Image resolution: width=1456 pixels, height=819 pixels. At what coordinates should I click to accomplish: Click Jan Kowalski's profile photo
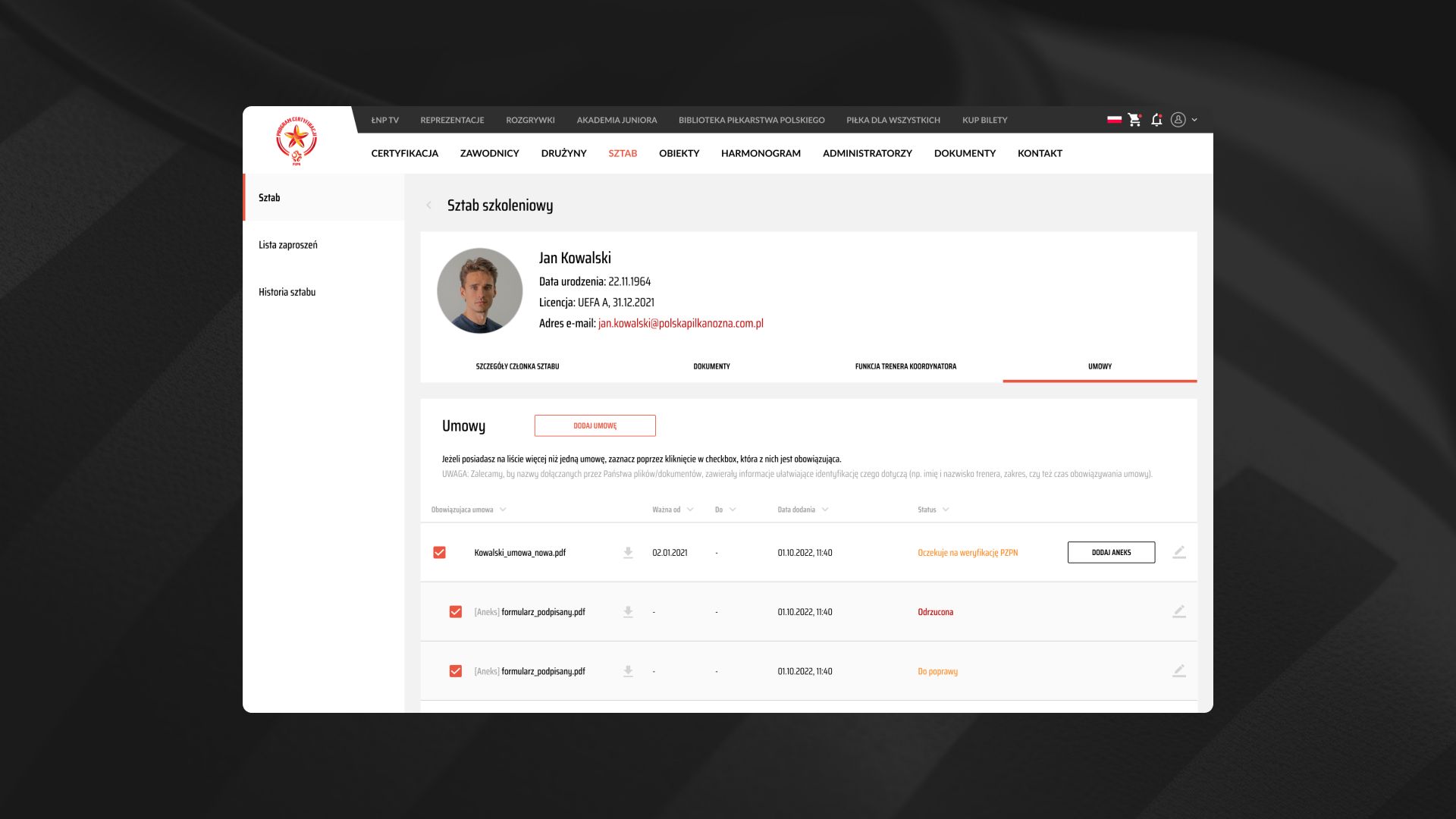(x=480, y=291)
